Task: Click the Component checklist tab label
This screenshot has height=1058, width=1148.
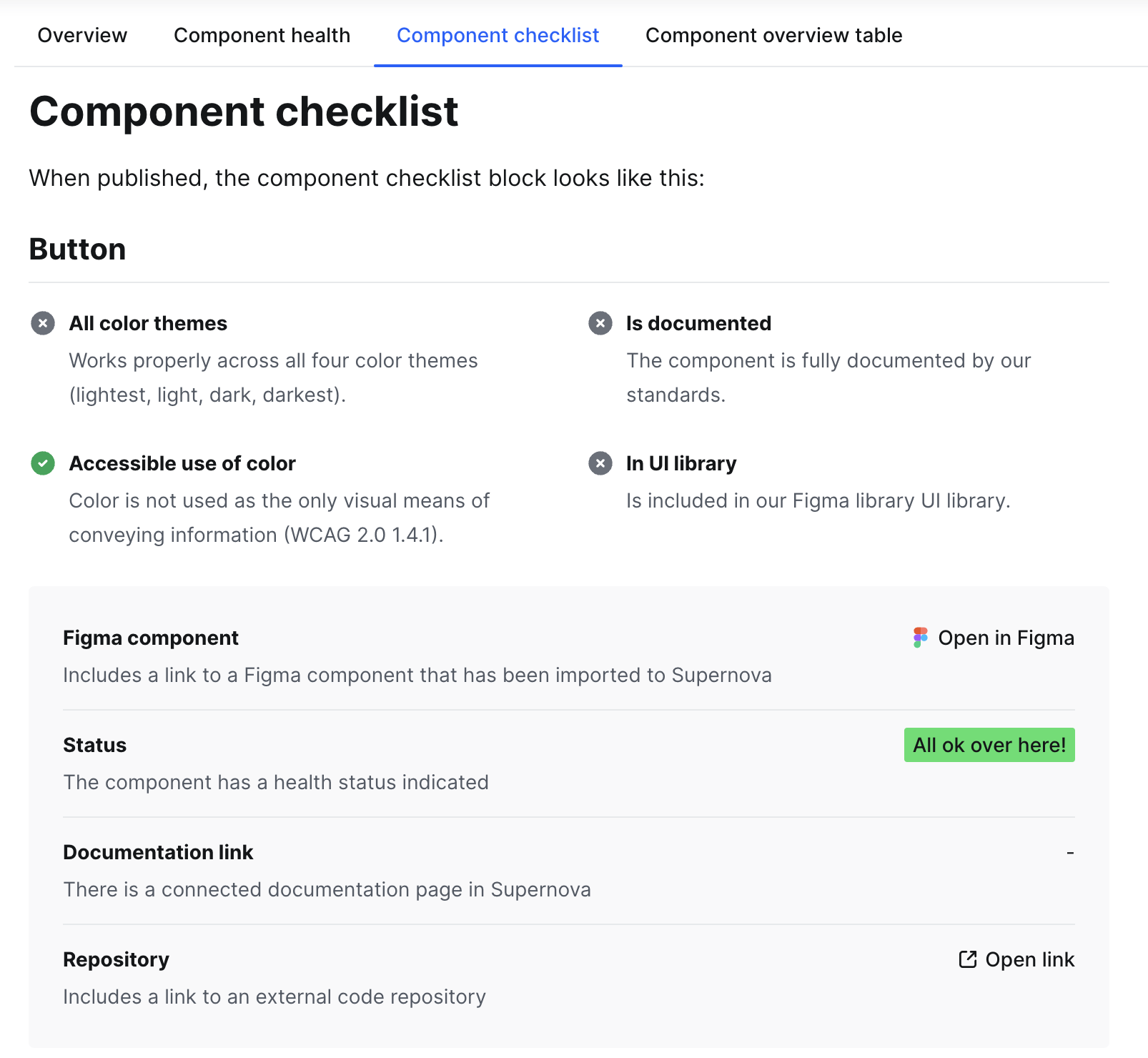Action: click(498, 35)
